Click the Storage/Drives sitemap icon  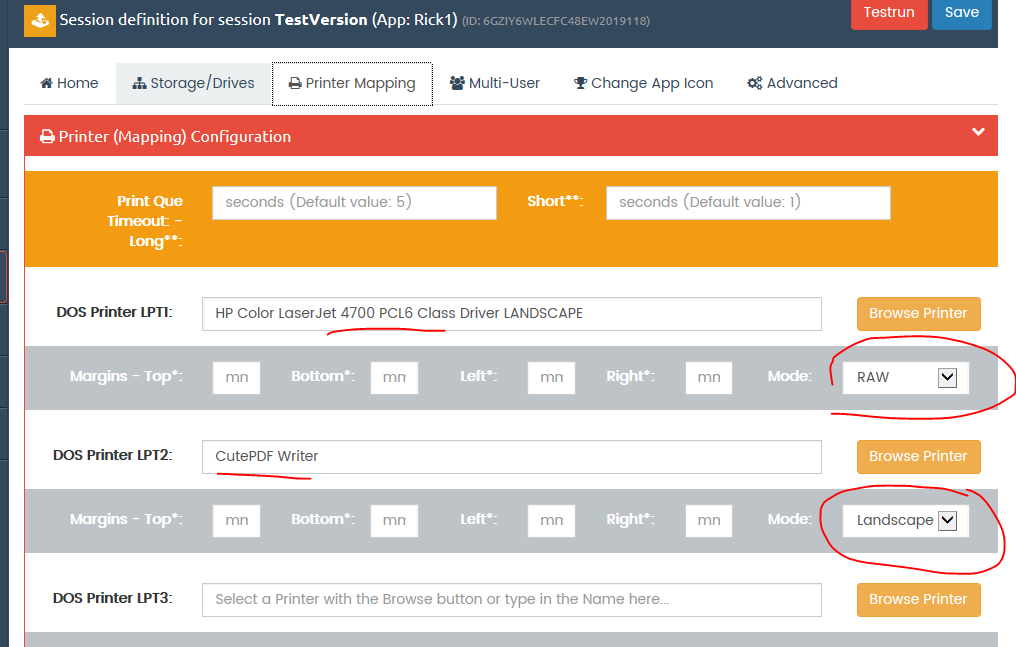(139, 83)
